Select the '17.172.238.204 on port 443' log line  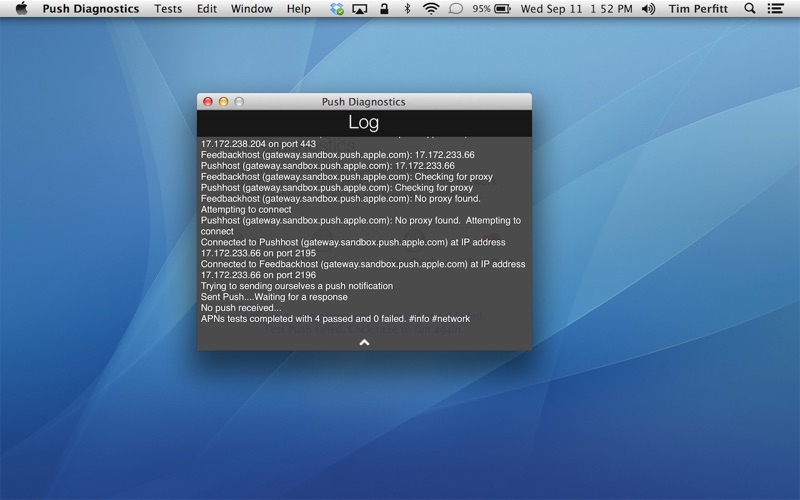258,144
